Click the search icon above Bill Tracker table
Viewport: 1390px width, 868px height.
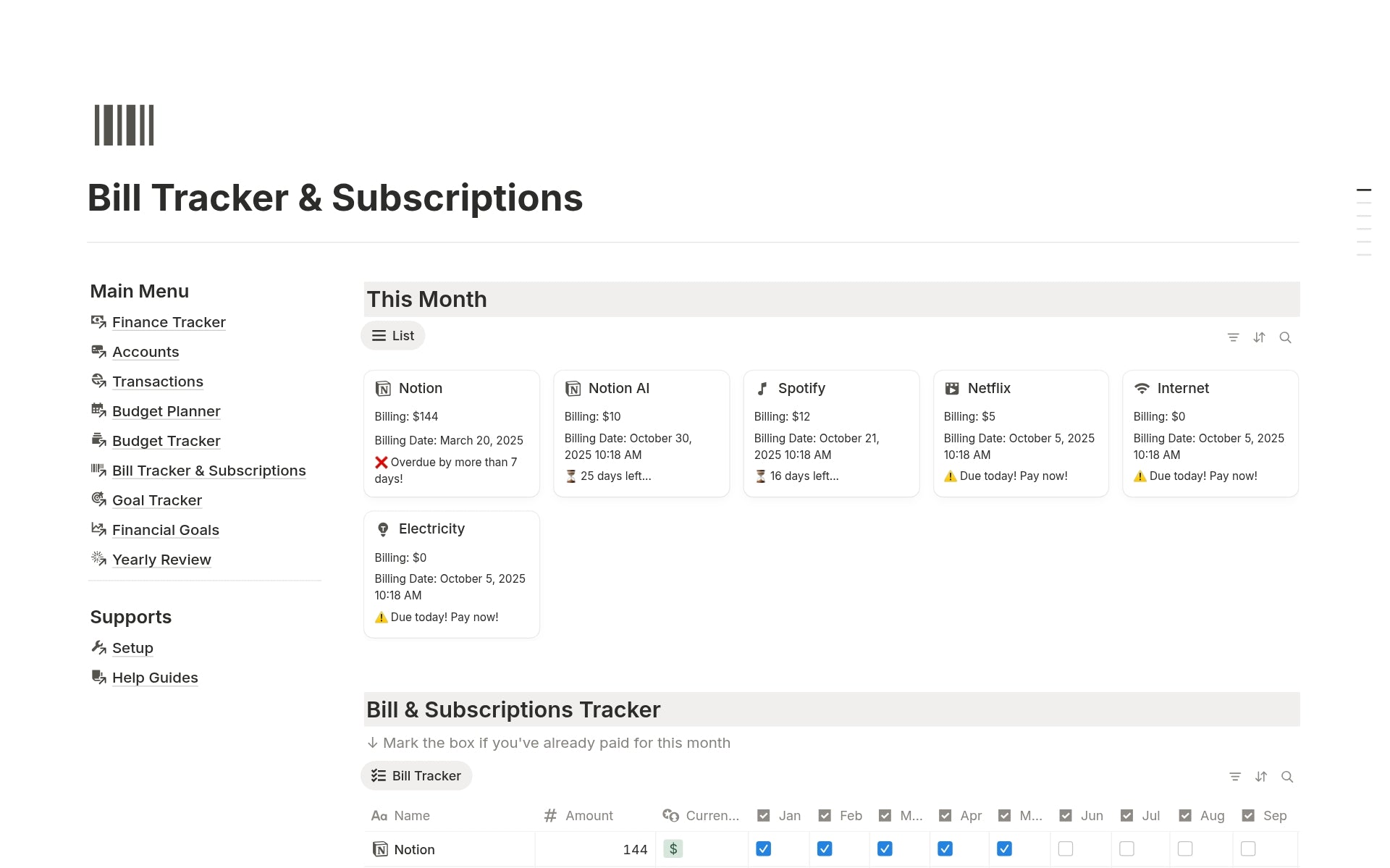(1286, 777)
